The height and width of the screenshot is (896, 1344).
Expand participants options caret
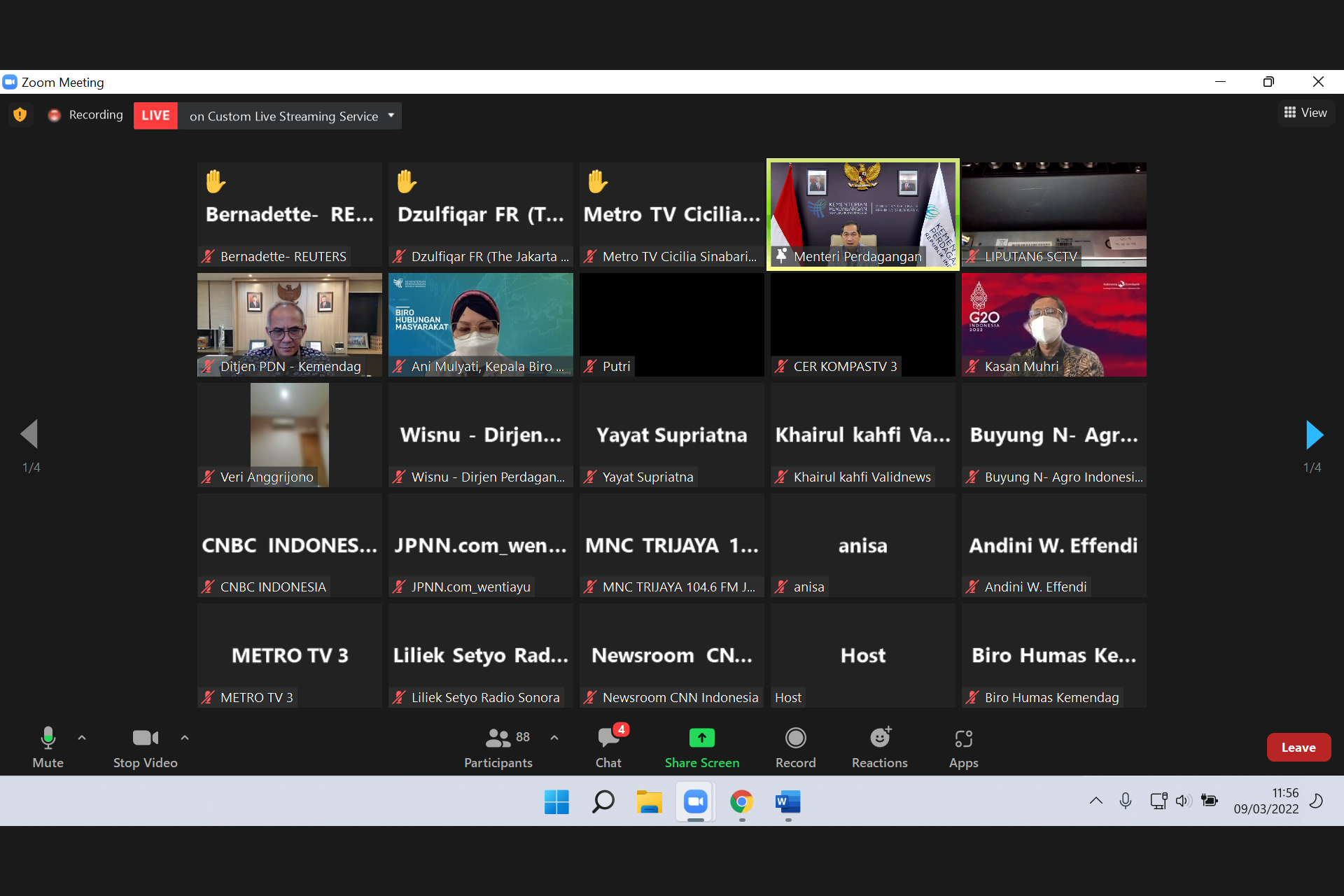(x=554, y=738)
